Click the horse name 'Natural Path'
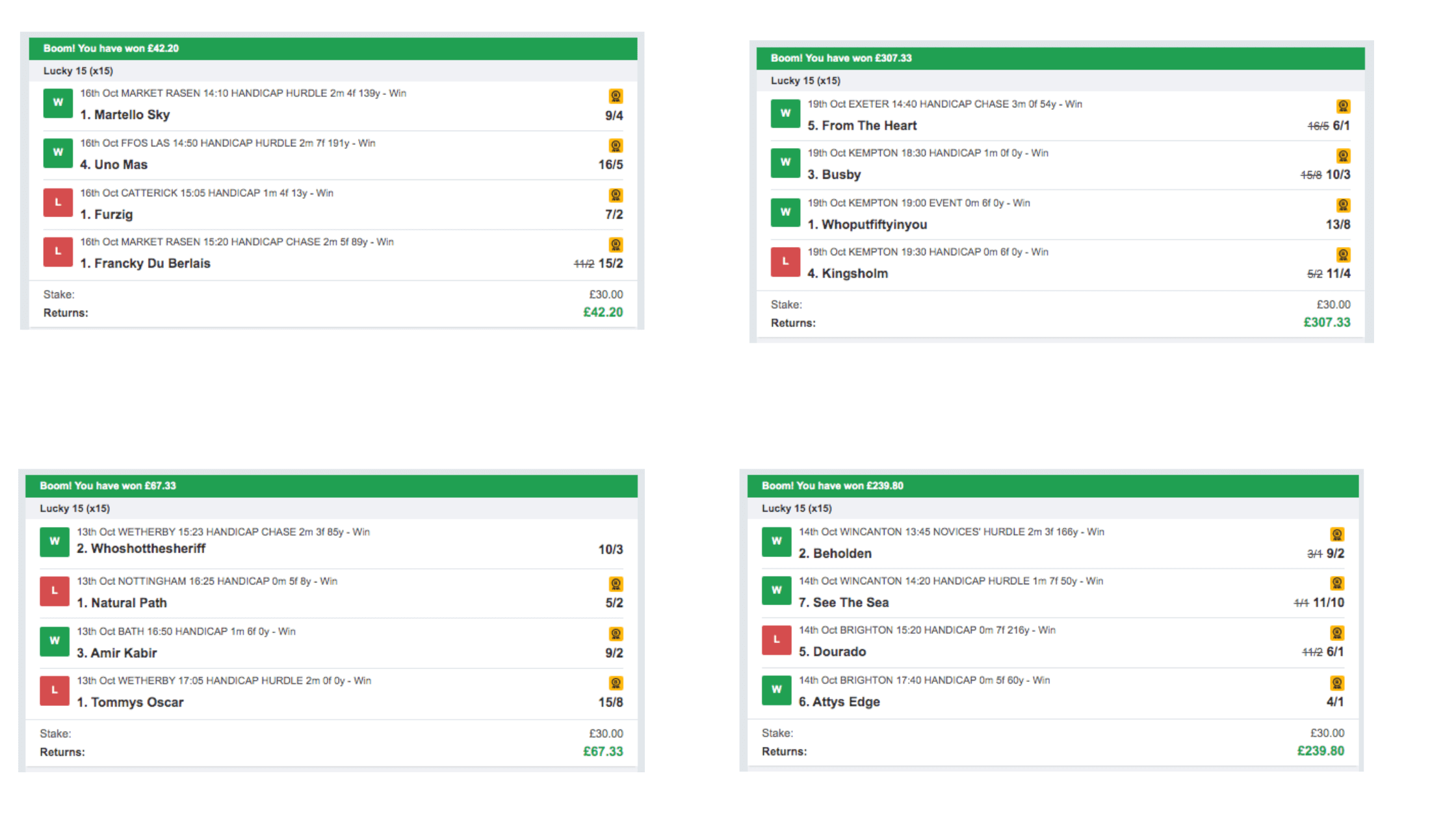 coord(129,603)
